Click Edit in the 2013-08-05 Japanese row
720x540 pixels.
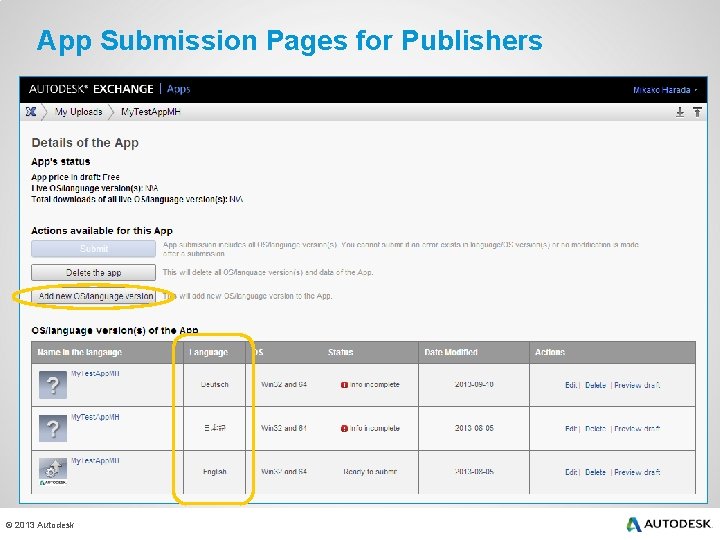[571, 428]
